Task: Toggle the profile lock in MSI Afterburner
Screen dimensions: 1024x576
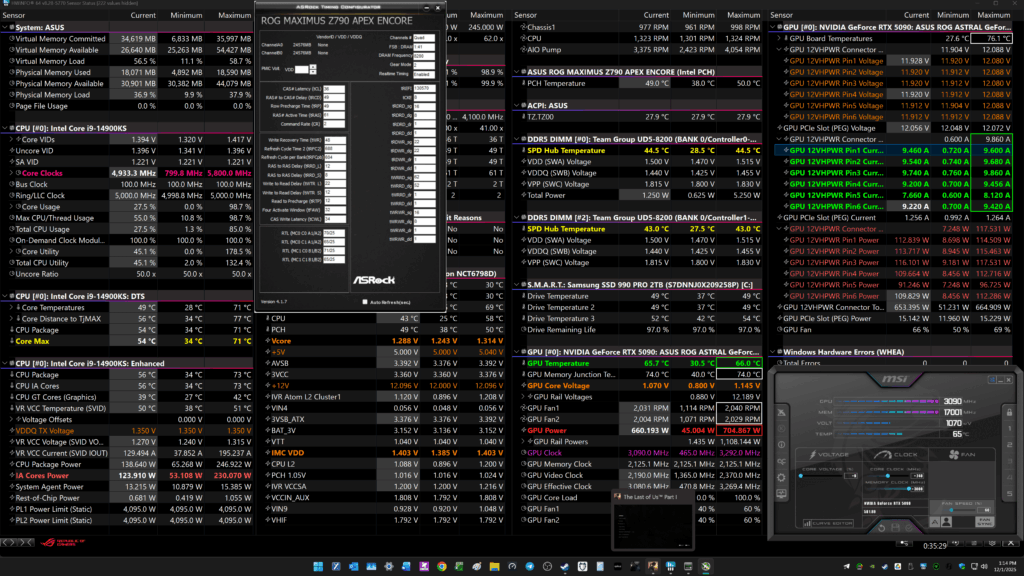Action: [1010, 412]
